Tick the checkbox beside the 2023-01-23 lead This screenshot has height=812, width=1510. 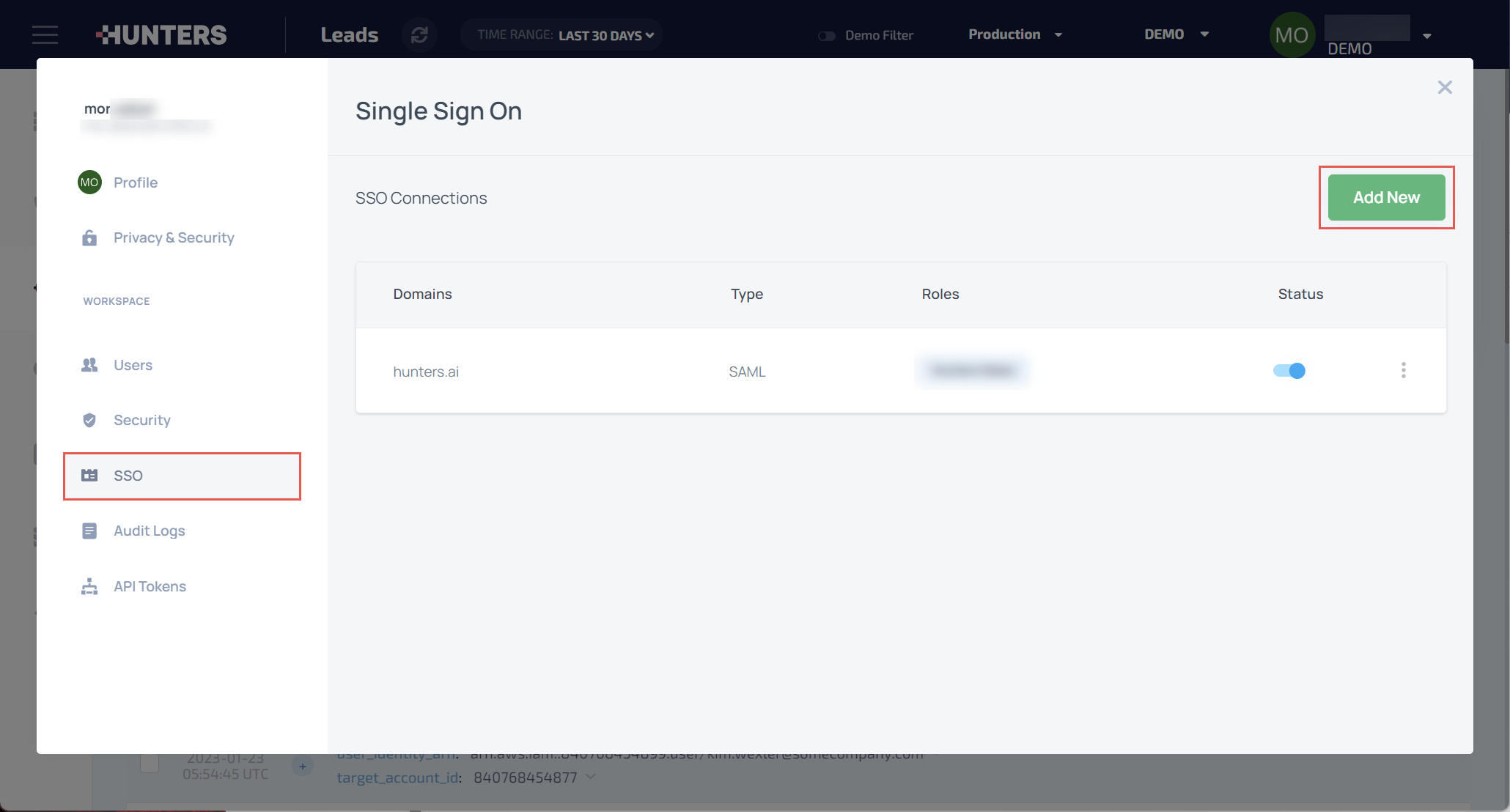[x=150, y=764]
